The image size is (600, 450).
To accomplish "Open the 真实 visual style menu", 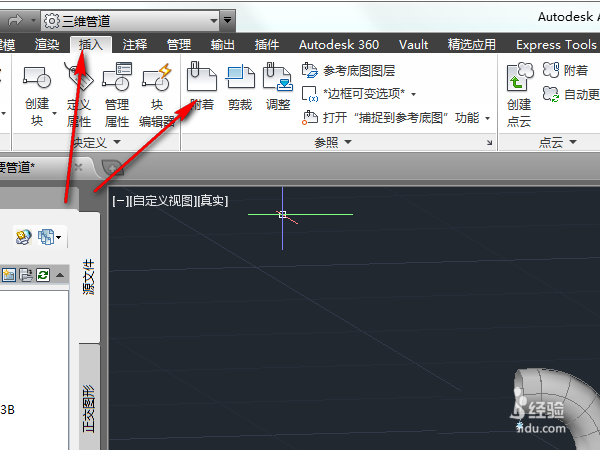I will (212, 201).
